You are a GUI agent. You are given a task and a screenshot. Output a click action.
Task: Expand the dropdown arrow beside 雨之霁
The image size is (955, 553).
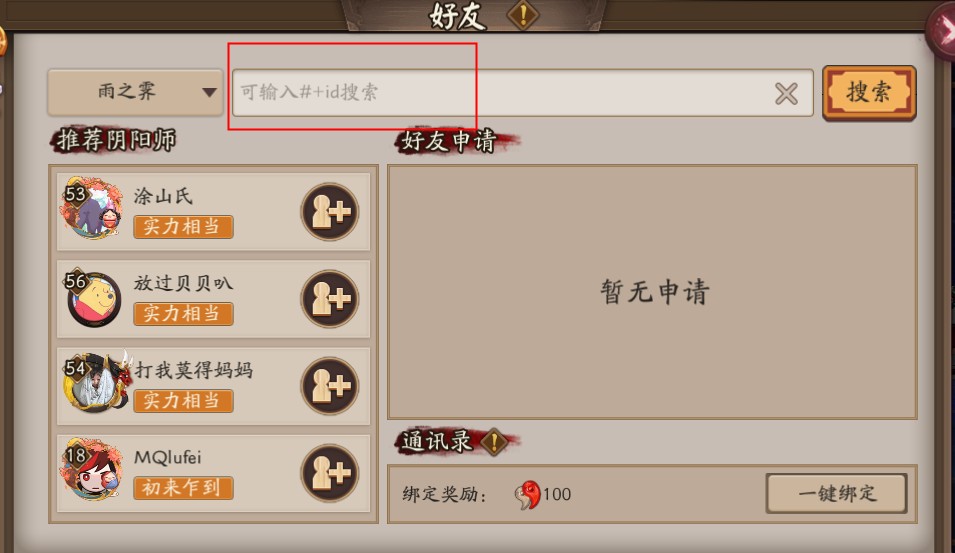(209, 93)
